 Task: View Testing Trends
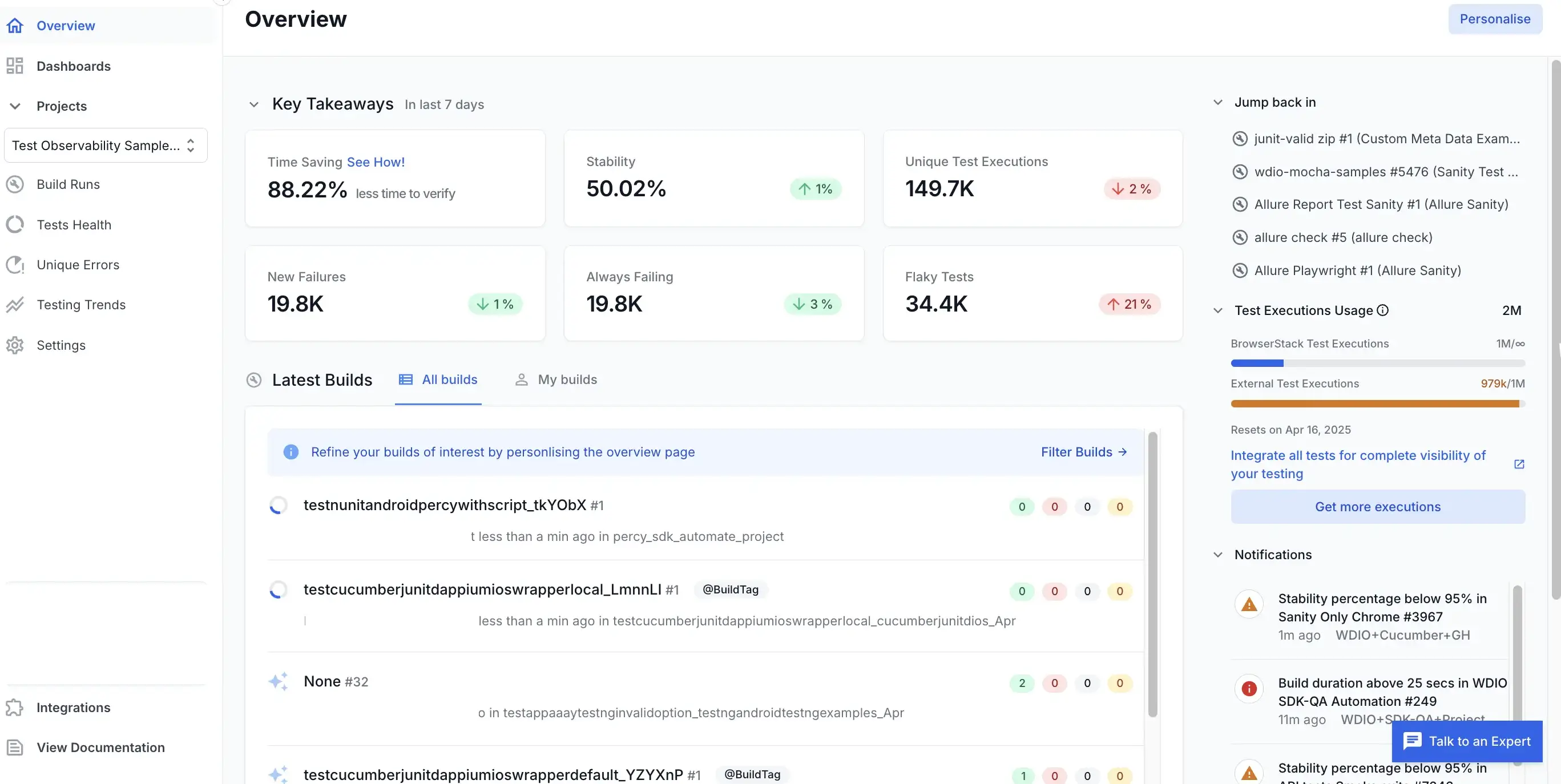coord(80,305)
